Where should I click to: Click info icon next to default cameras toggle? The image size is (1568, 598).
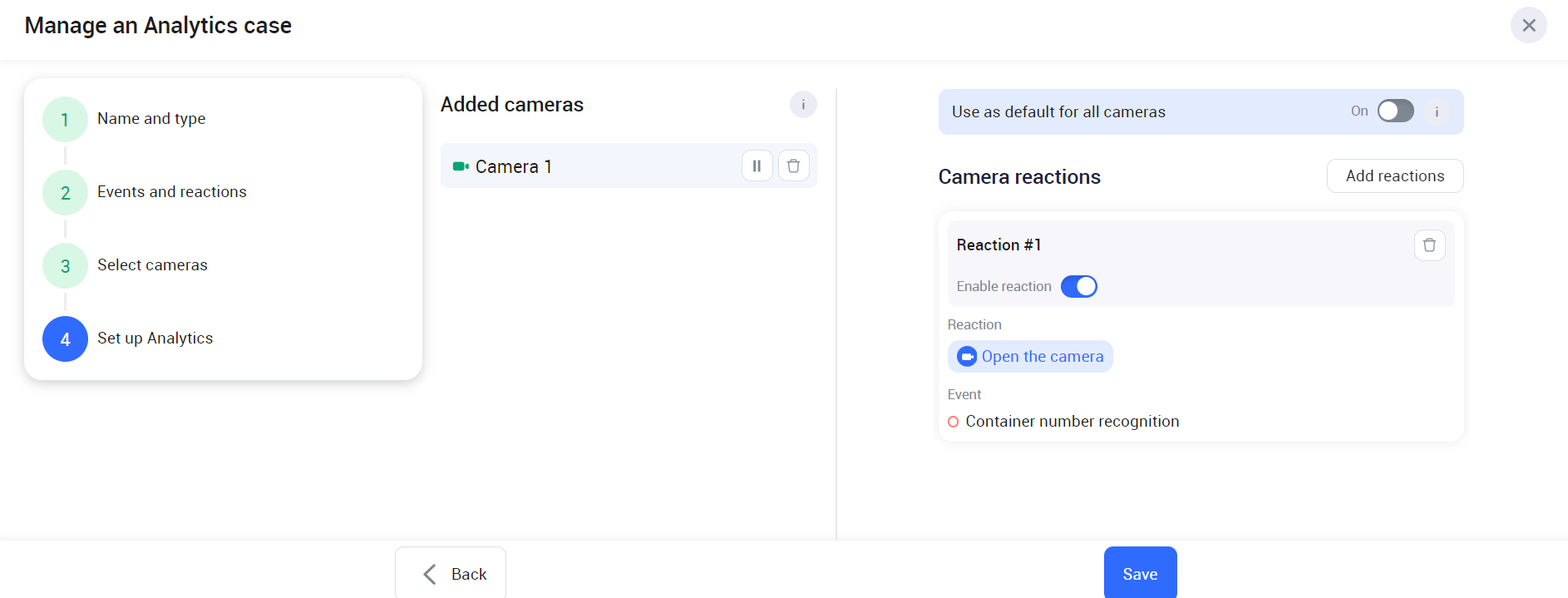click(1436, 111)
